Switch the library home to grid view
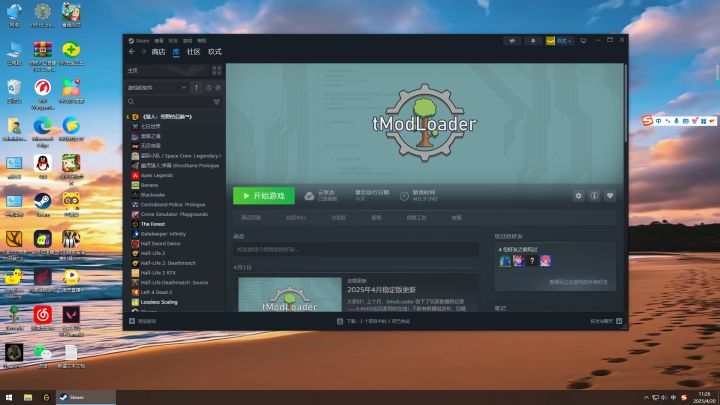The height and width of the screenshot is (405, 720). [x=216, y=70]
